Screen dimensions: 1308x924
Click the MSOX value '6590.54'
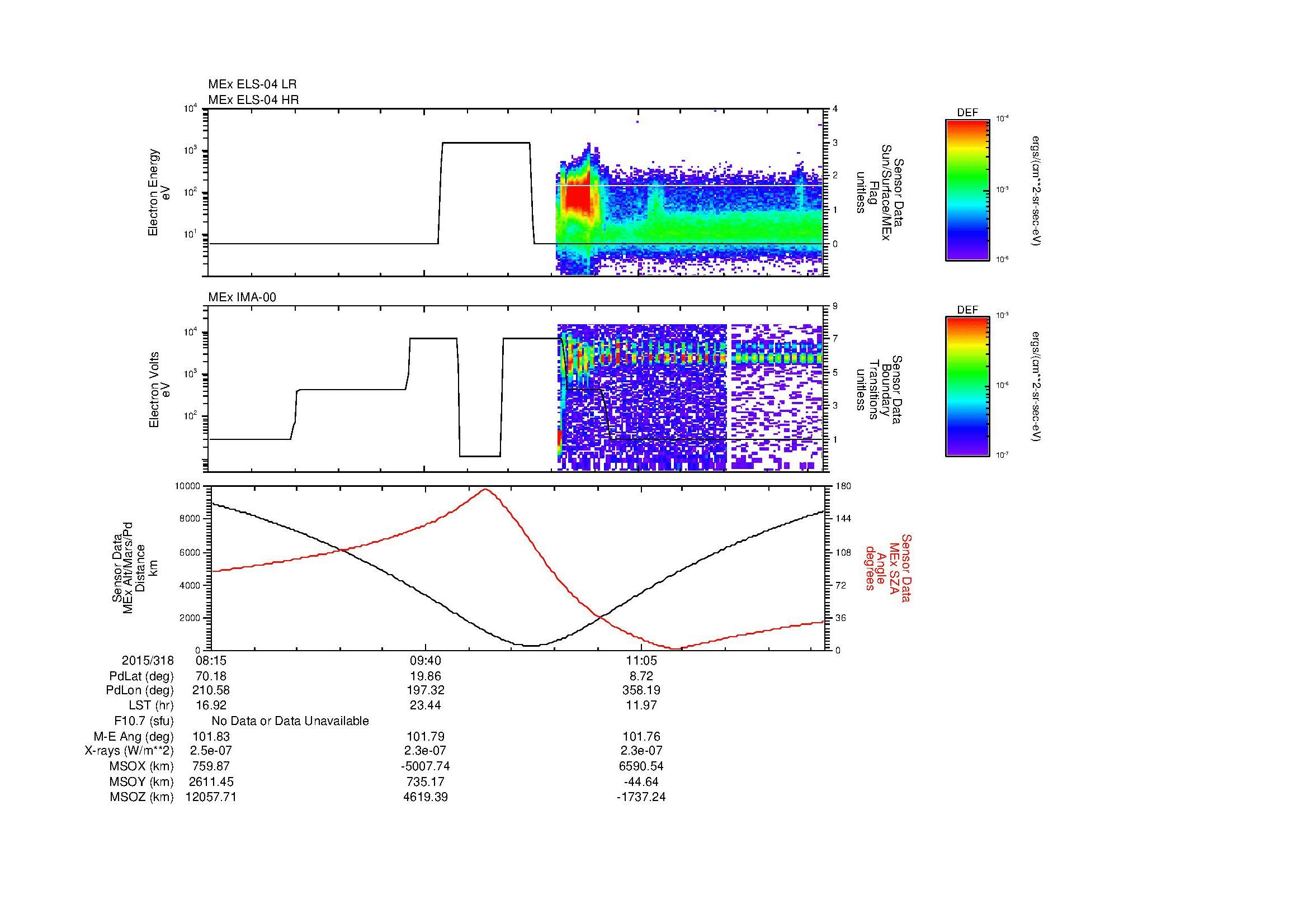pos(641,767)
